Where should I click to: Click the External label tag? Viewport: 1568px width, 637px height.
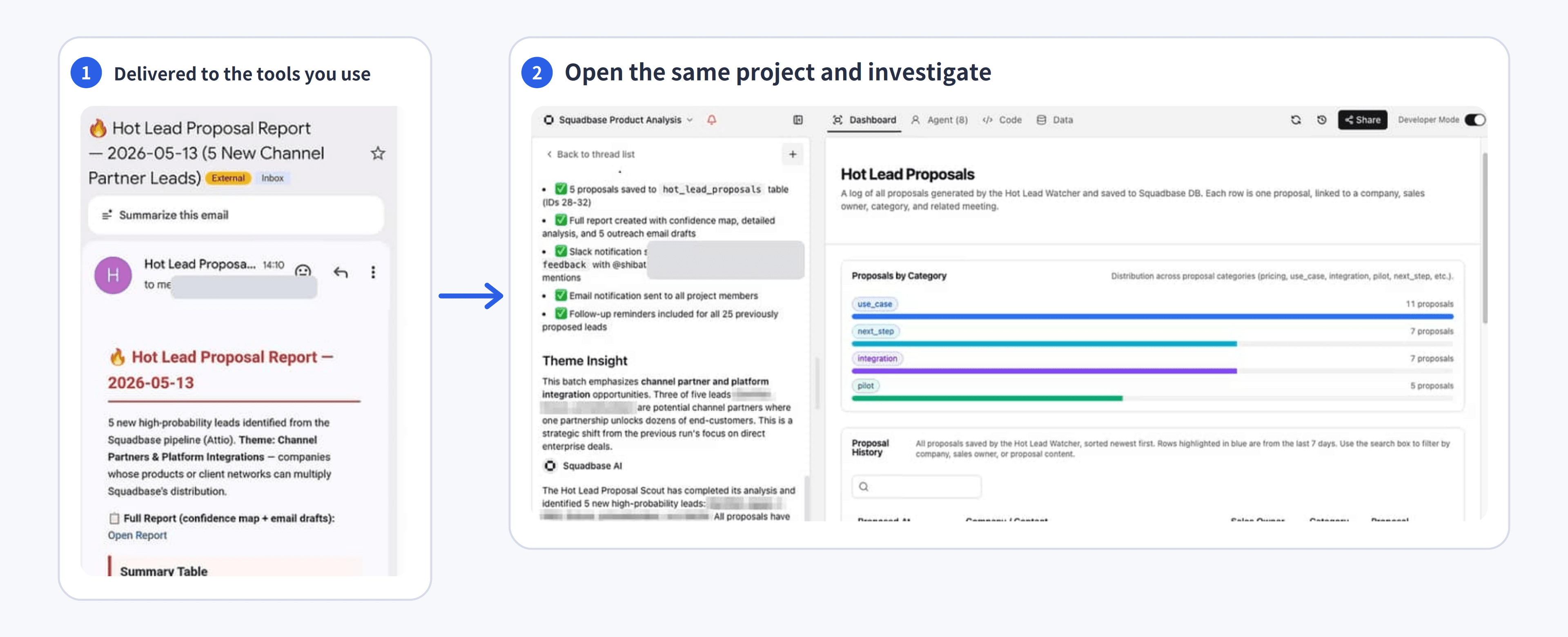pos(228,178)
